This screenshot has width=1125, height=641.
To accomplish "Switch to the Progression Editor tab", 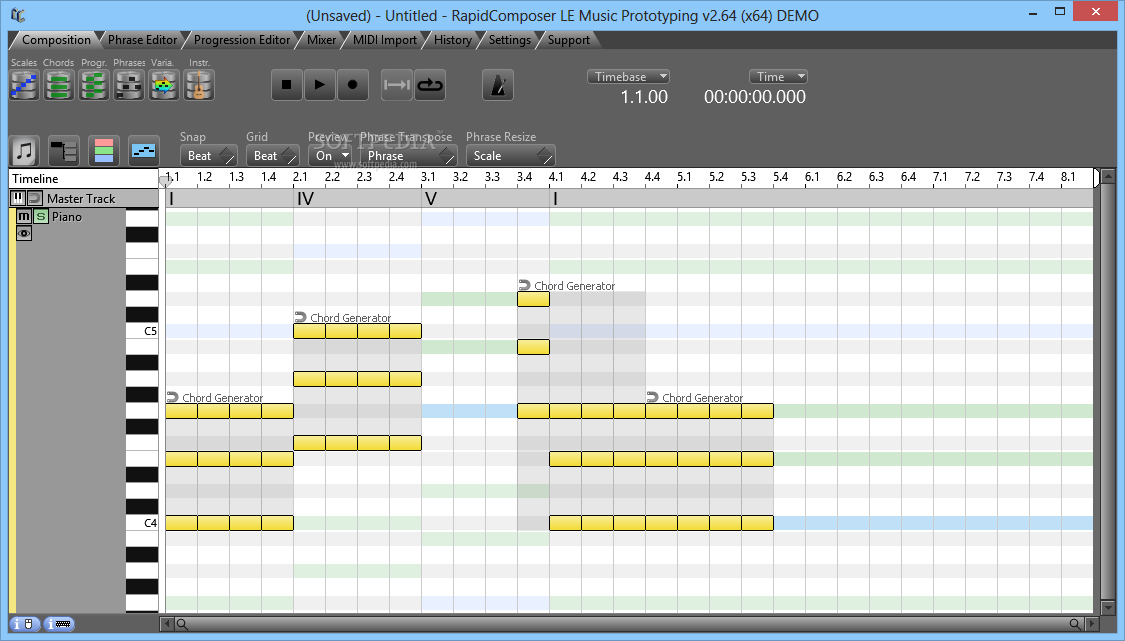I will (x=242, y=40).
